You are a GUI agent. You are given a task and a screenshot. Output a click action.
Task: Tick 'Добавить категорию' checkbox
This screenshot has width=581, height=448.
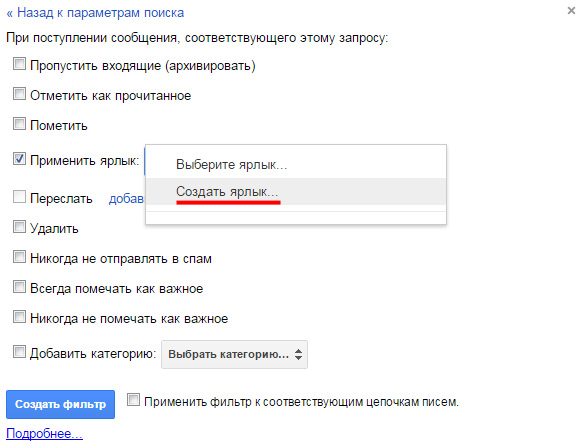19,352
